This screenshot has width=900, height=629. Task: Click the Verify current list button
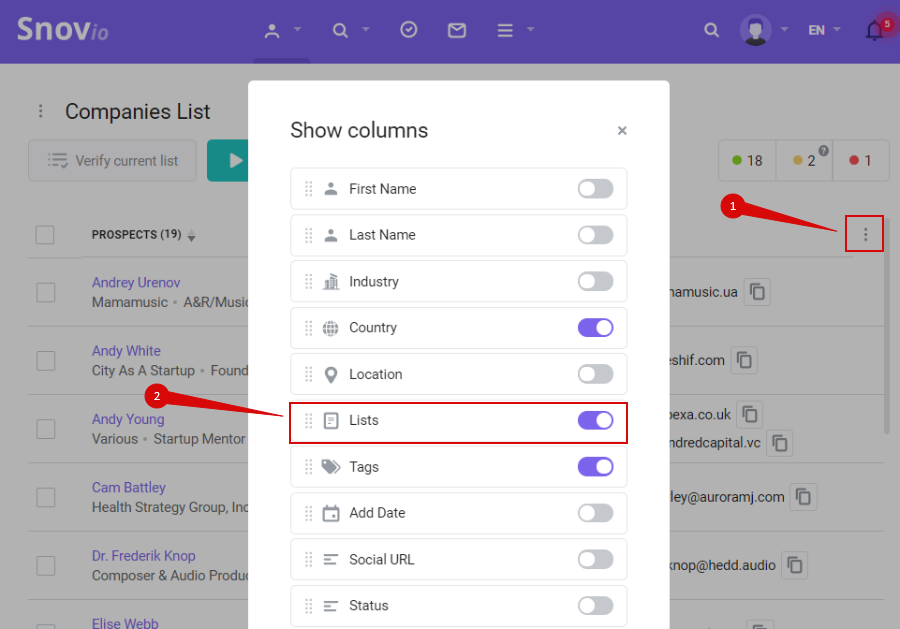tap(112, 161)
